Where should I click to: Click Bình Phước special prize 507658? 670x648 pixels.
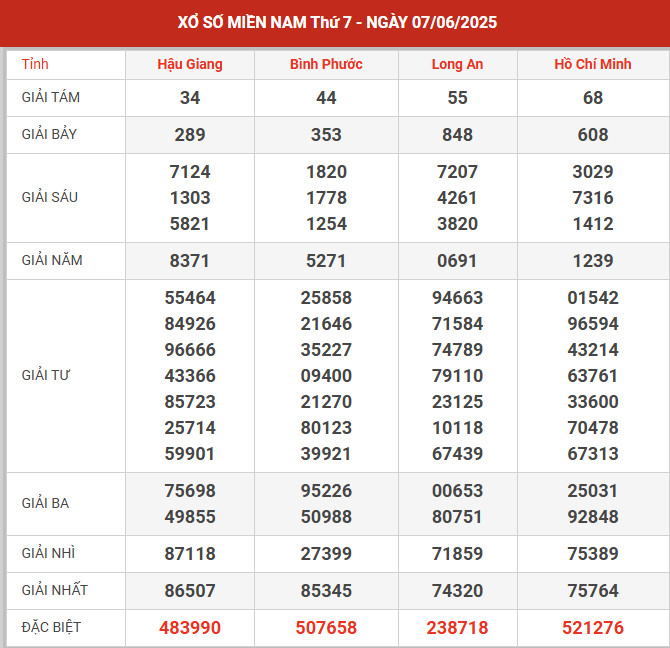[326, 627]
